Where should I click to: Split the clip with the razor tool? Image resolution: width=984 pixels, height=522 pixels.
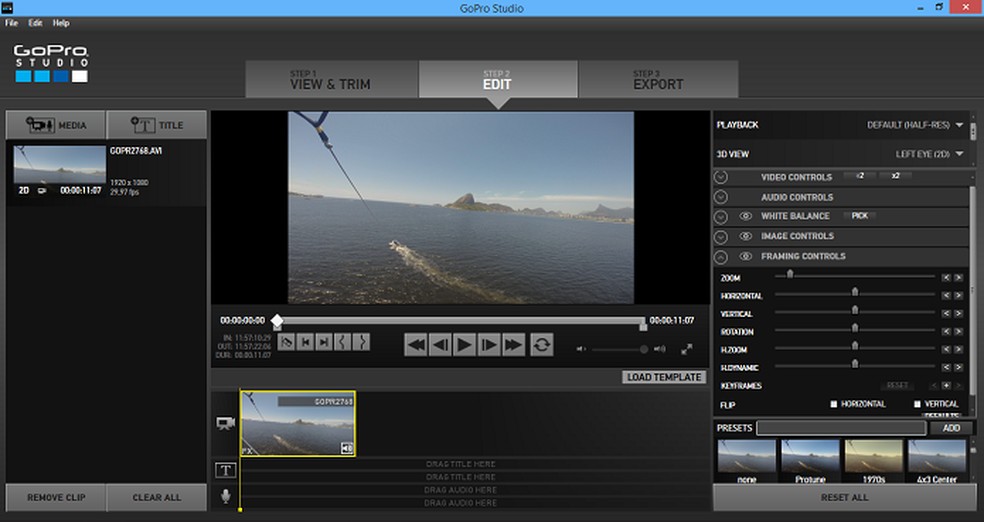[x=286, y=342]
